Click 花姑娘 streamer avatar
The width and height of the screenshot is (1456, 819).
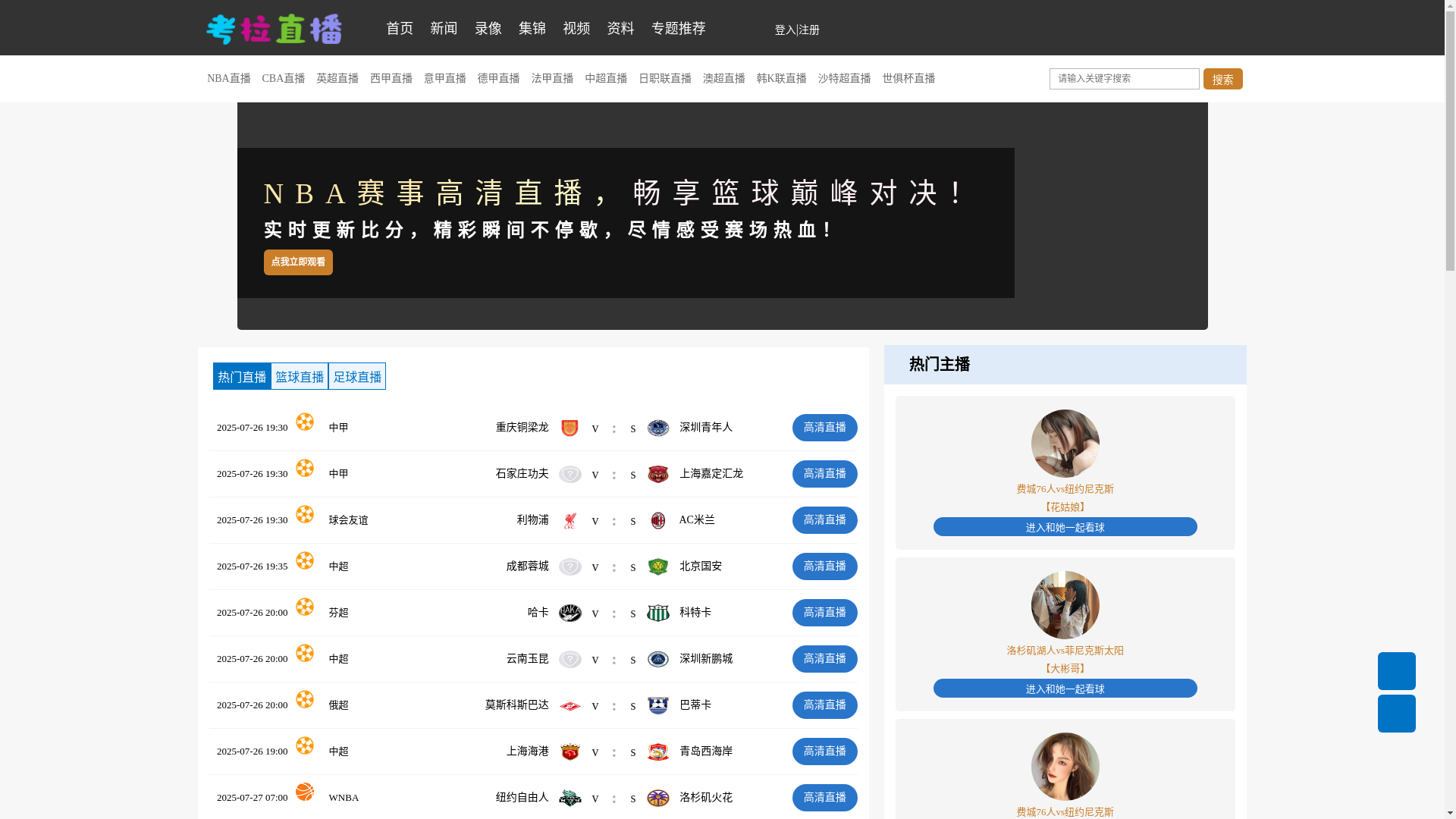pyautogui.click(x=1065, y=444)
